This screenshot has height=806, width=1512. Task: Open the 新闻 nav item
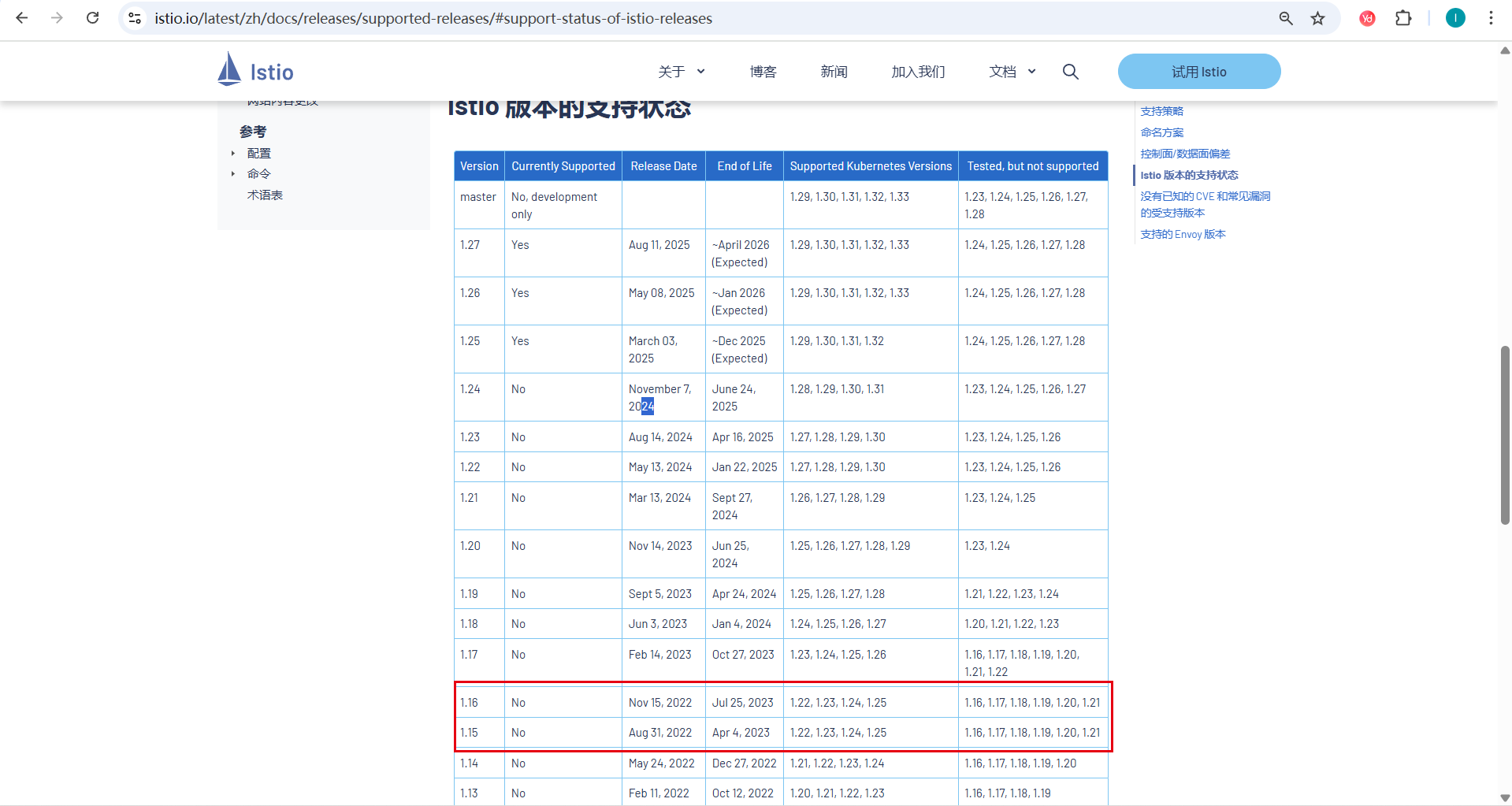click(x=834, y=72)
